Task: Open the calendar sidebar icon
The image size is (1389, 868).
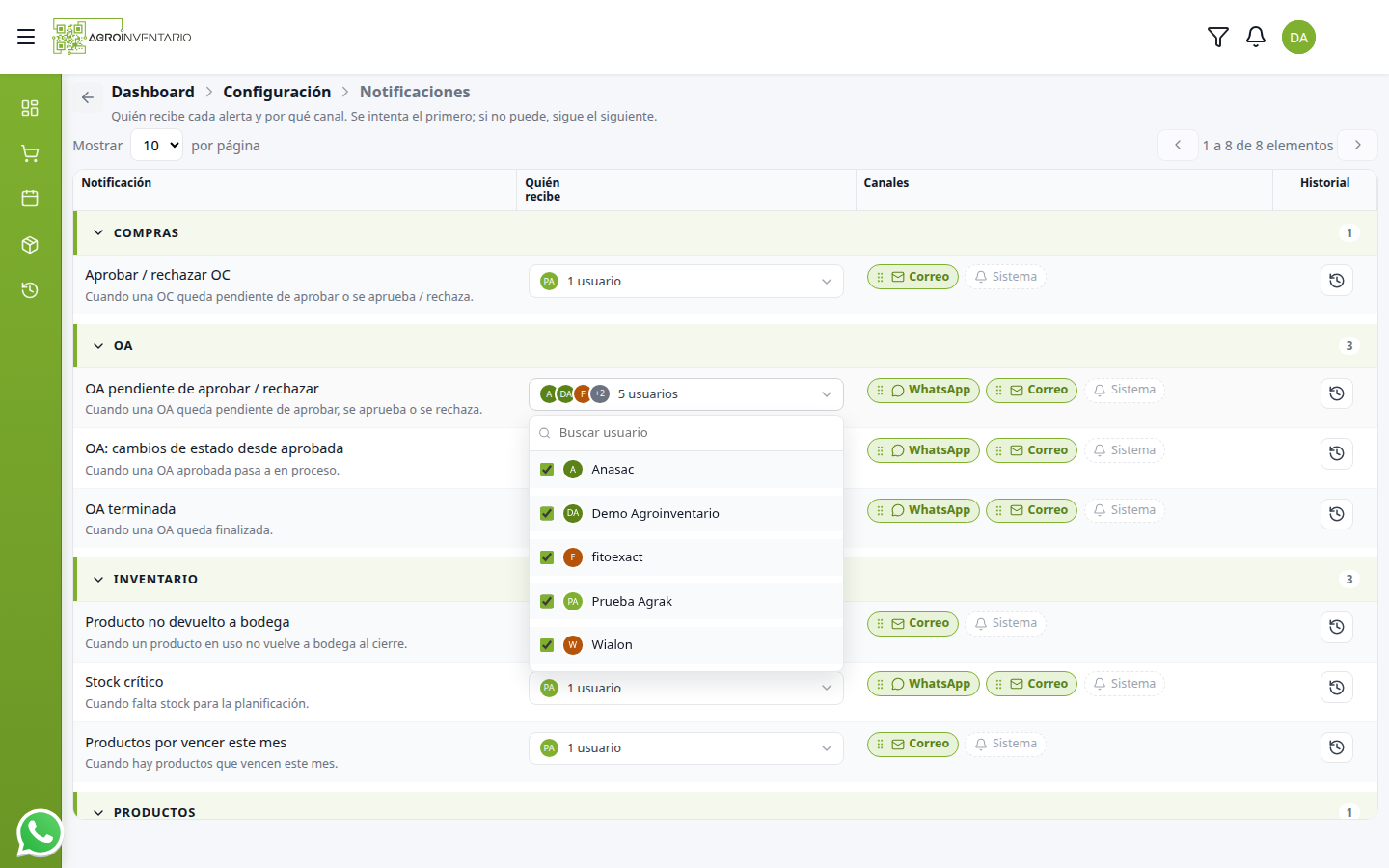Action: [30, 199]
